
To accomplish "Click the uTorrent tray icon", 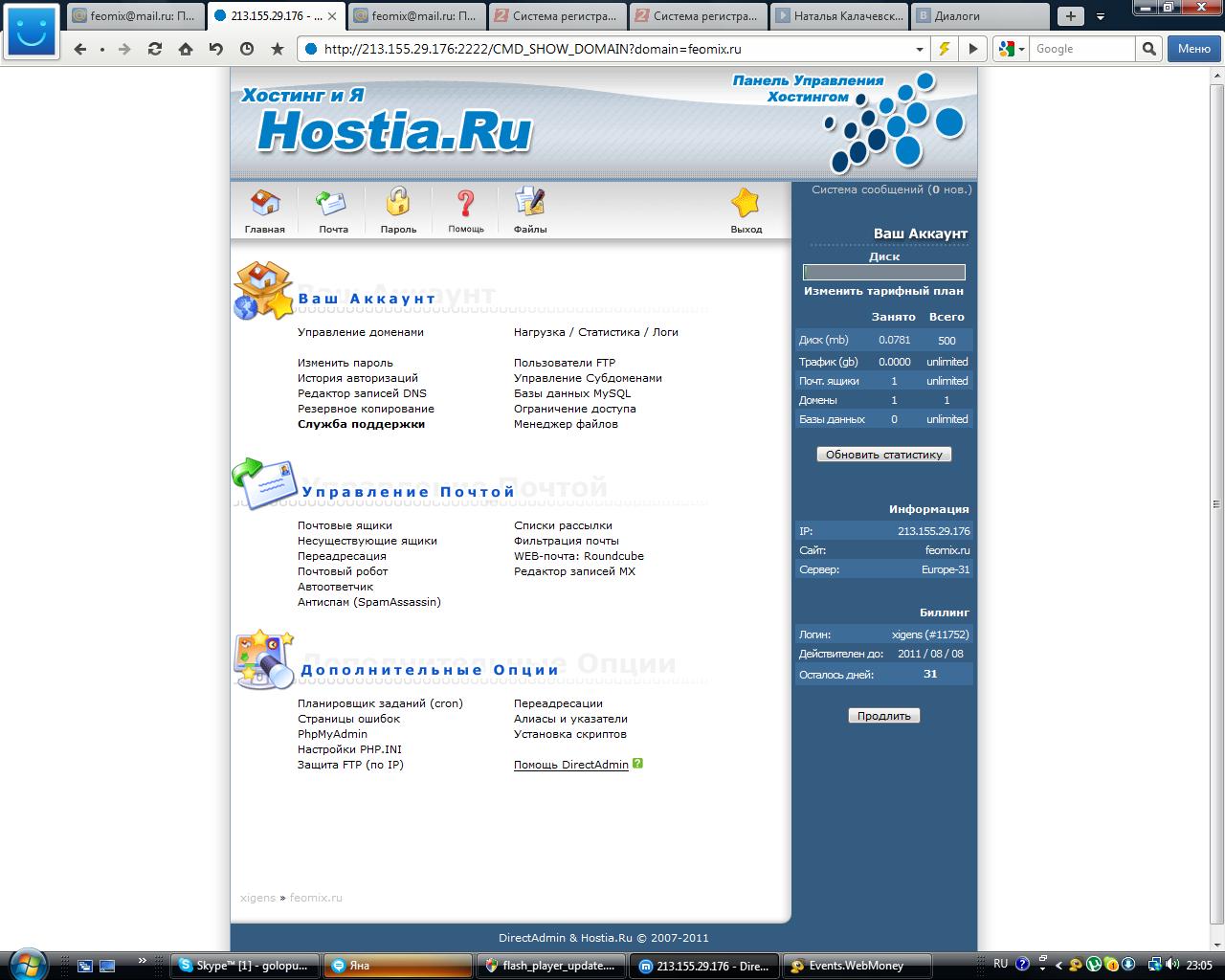I will (1095, 965).
